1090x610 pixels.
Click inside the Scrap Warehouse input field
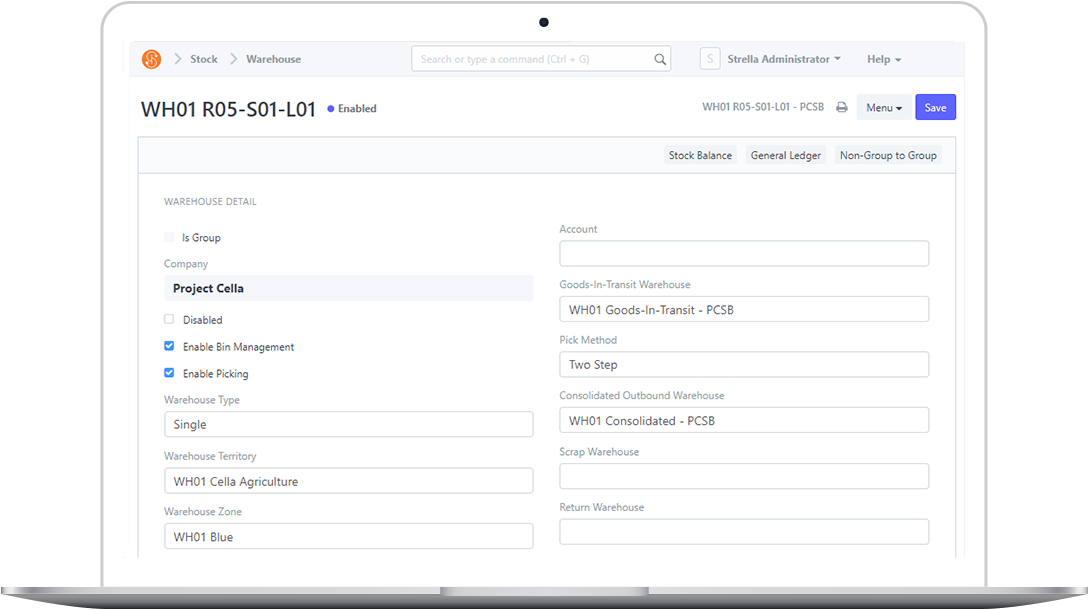click(744, 476)
